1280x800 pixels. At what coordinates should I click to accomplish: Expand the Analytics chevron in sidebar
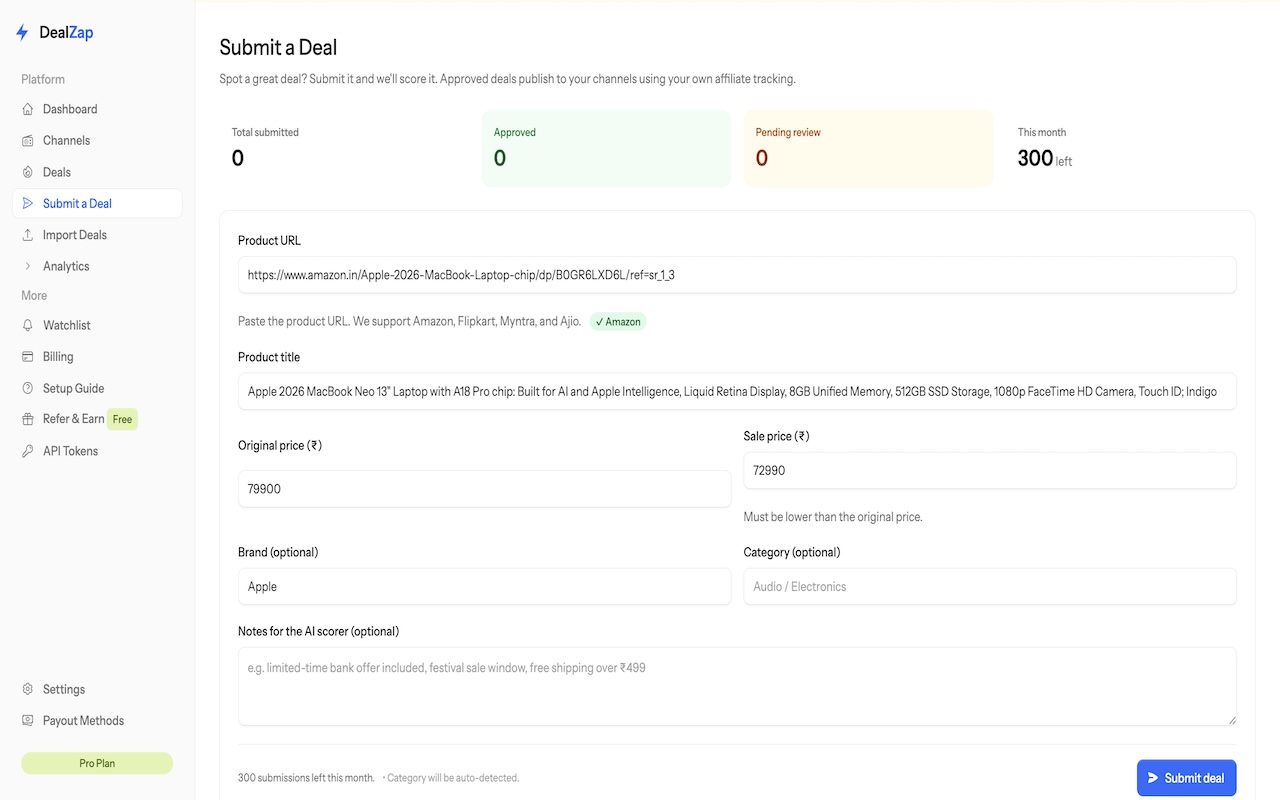click(28, 266)
